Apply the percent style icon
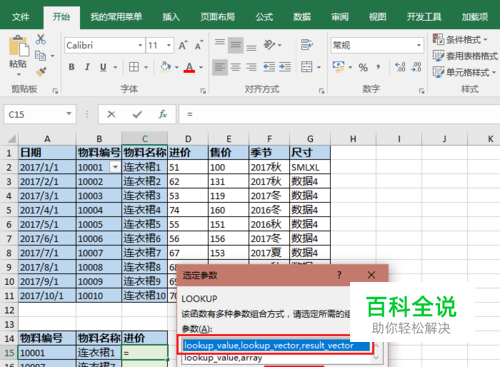Viewport: 500px width, 367px height. click(363, 67)
